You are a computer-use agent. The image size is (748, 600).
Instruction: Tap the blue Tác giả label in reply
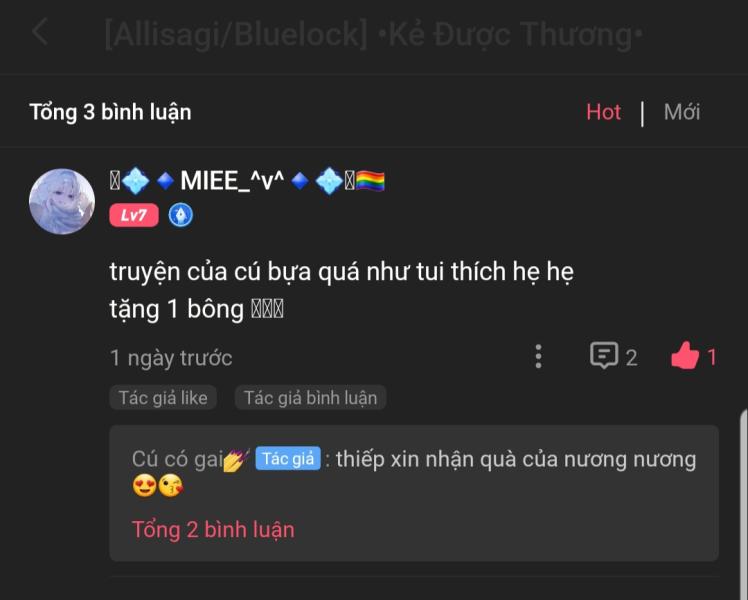point(288,459)
